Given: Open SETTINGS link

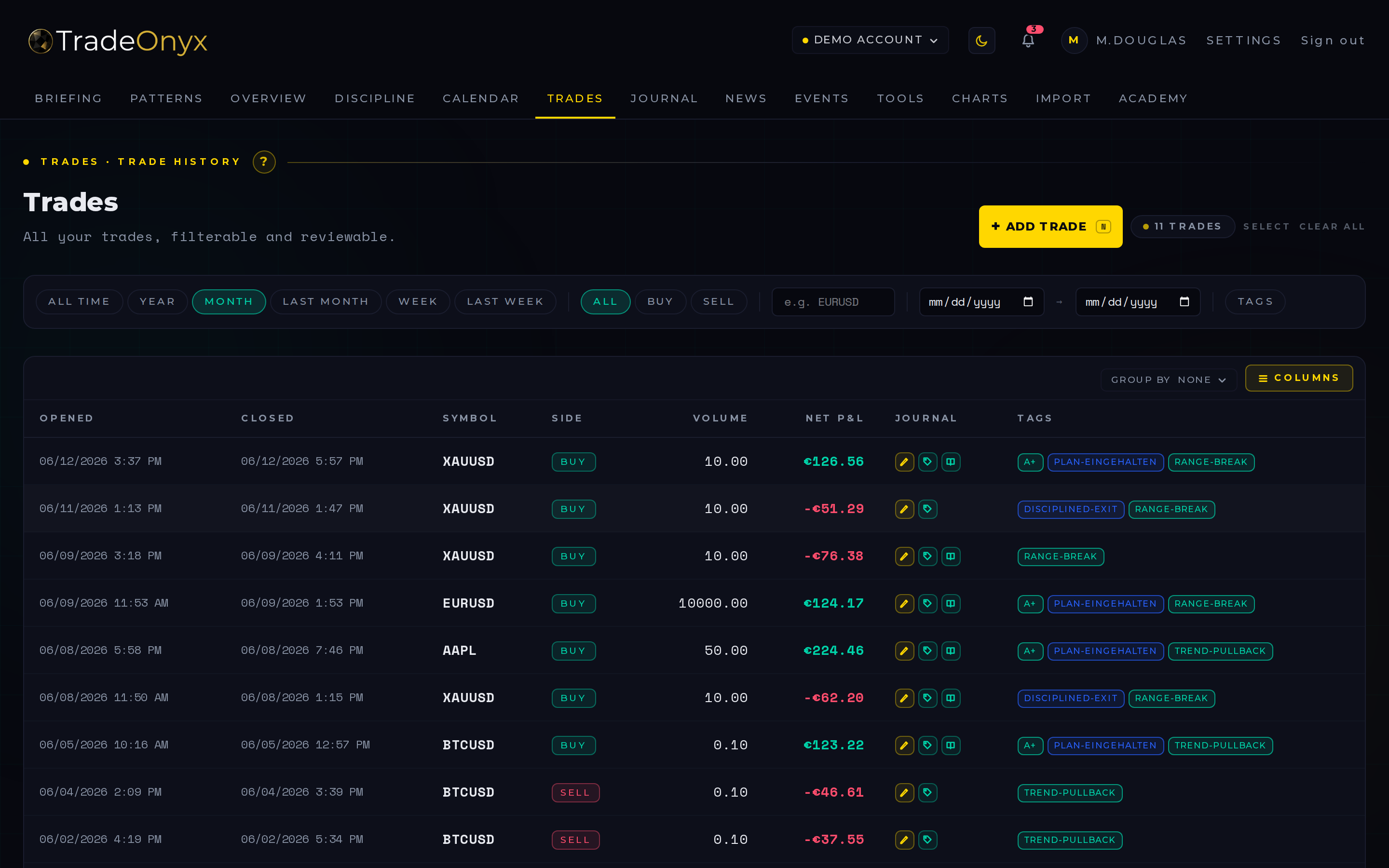Looking at the screenshot, I should click(1244, 41).
